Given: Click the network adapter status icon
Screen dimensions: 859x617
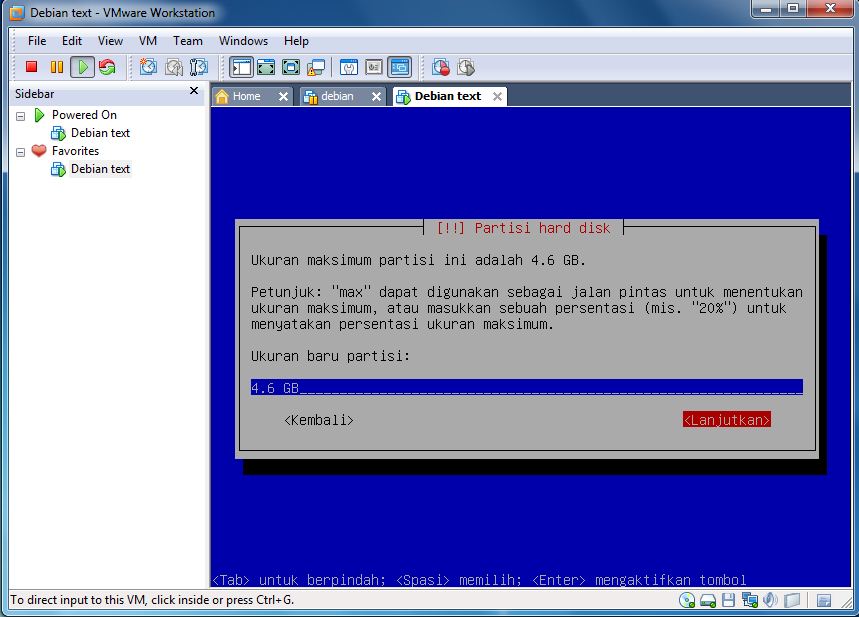Looking at the screenshot, I should click(x=749, y=601).
